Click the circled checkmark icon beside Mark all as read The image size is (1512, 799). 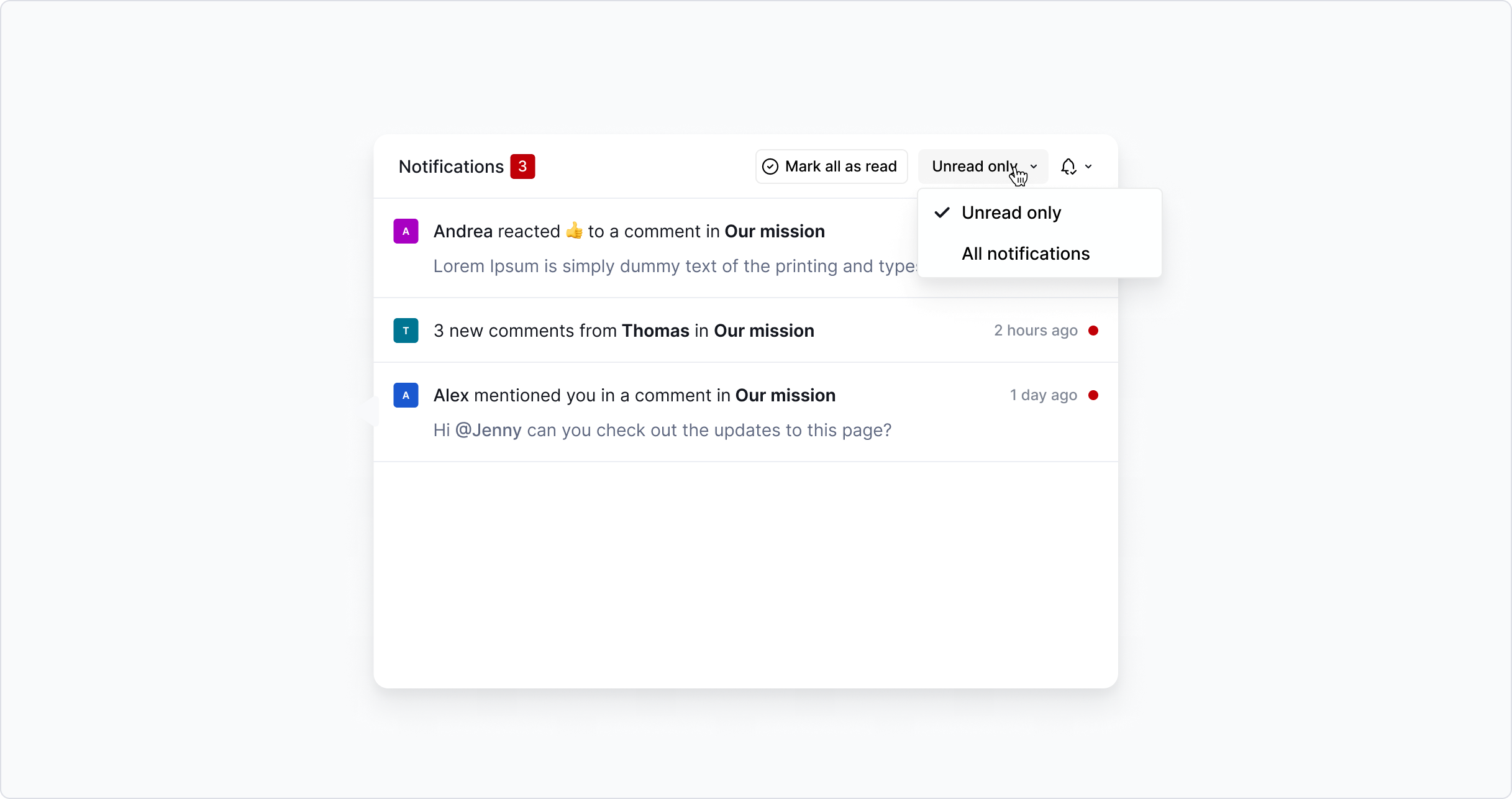[x=770, y=167]
